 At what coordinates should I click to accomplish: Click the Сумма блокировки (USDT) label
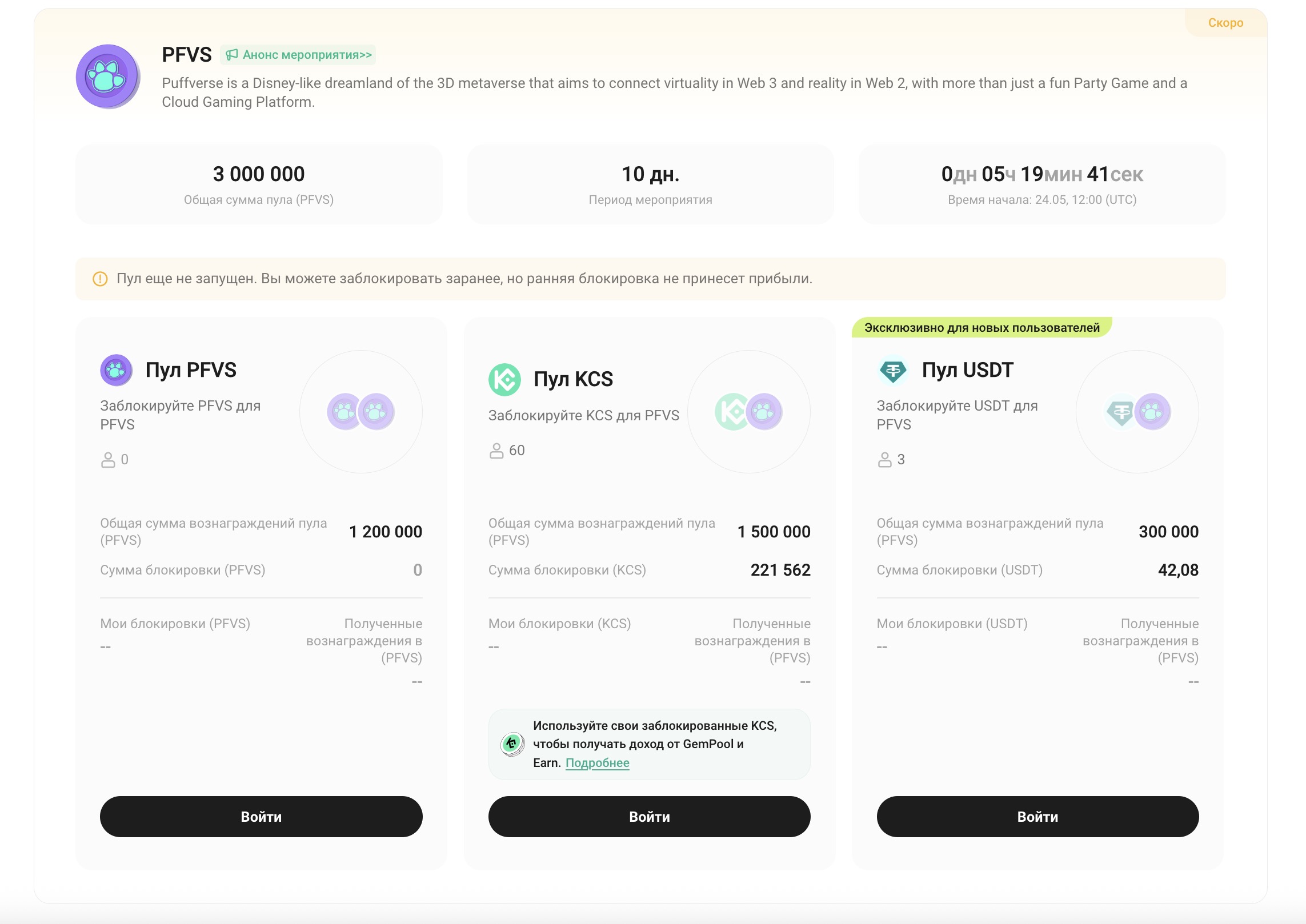(959, 570)
